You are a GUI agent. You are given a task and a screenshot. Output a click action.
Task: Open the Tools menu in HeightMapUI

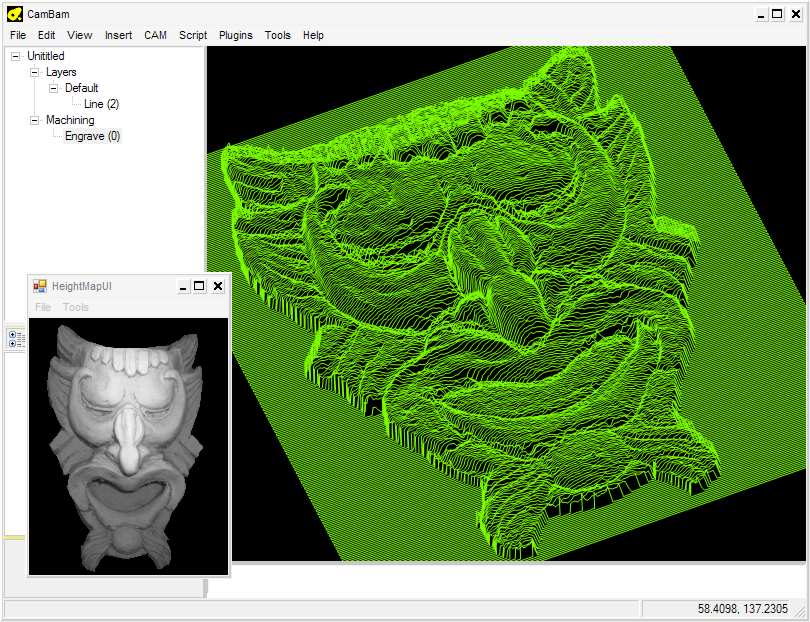point(76,307)
